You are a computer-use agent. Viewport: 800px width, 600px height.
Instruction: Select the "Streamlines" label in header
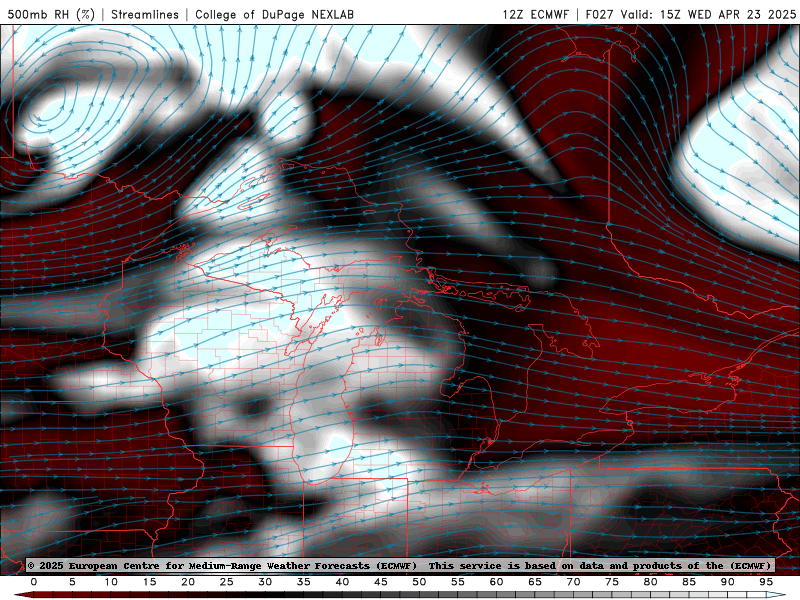145,14
